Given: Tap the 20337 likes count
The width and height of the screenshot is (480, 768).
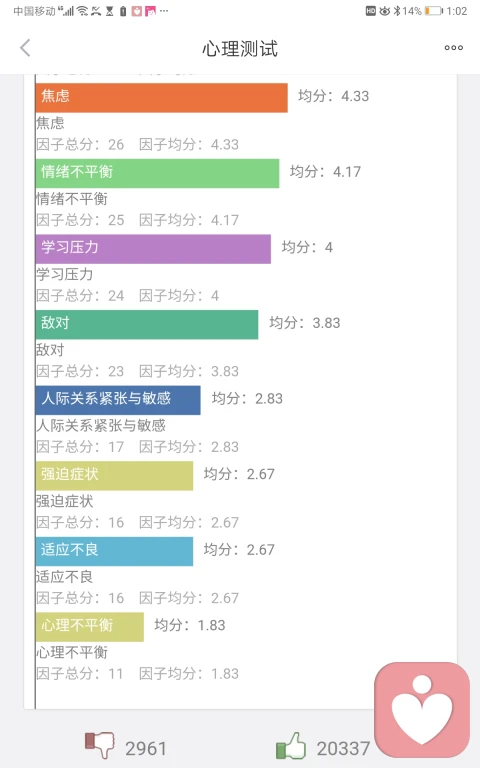Looking at the screenshot, I should pyautogui.click(x=343, y=748).
